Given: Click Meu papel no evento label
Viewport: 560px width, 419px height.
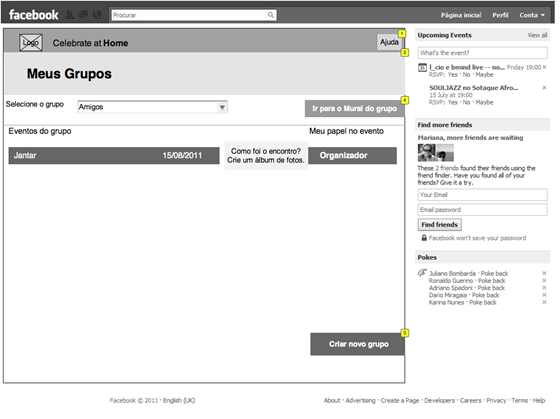Looking at the screenshot, I should (x=346, y=131).
